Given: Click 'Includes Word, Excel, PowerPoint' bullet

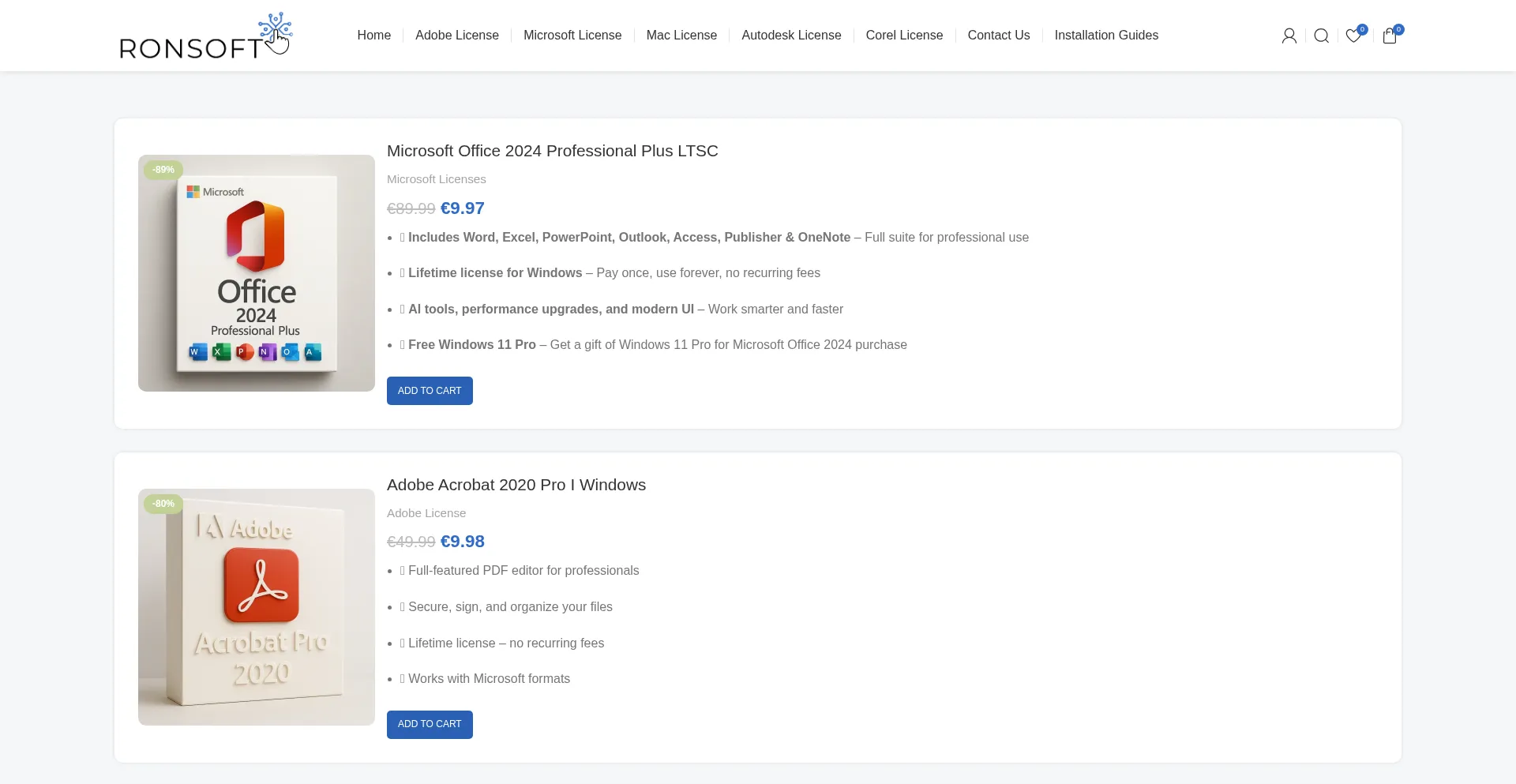Looking at the screenshot, I should pos(715,238).
